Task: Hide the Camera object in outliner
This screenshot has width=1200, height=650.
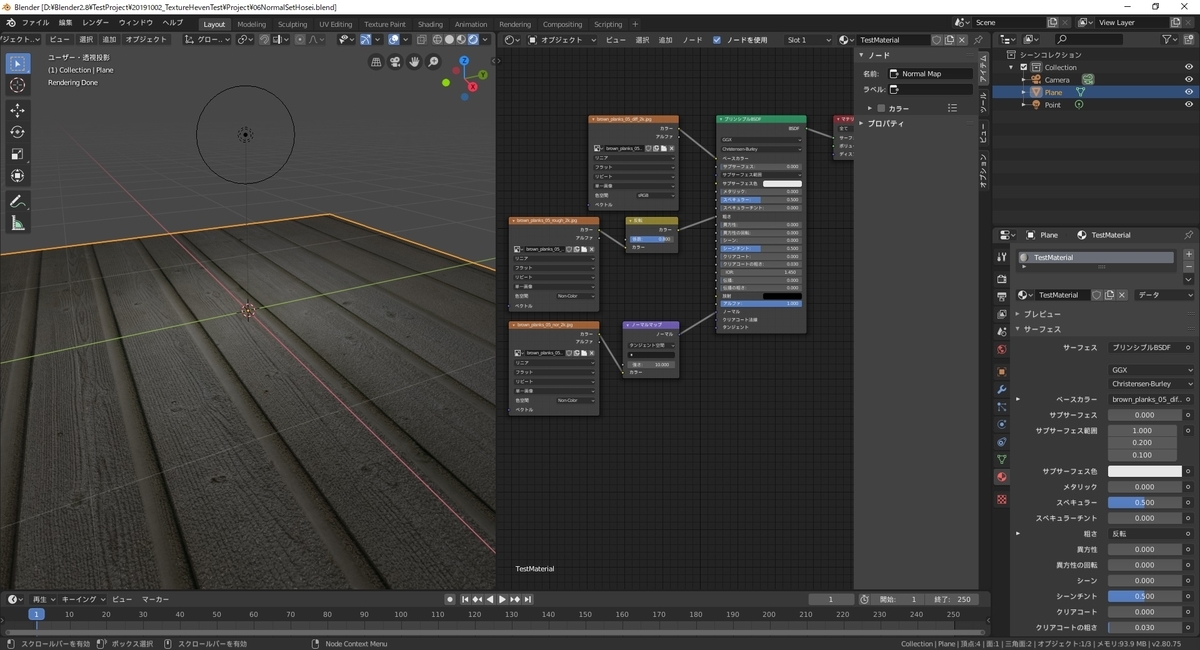Action: coord(1189,79)
